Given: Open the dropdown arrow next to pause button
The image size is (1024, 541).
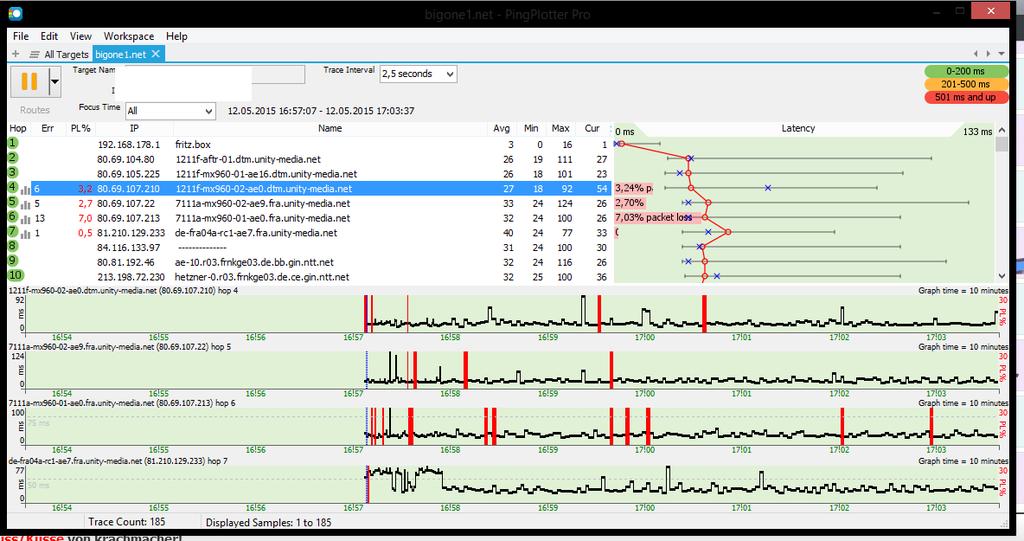Looking at the screenshot, I should [54, 83].
